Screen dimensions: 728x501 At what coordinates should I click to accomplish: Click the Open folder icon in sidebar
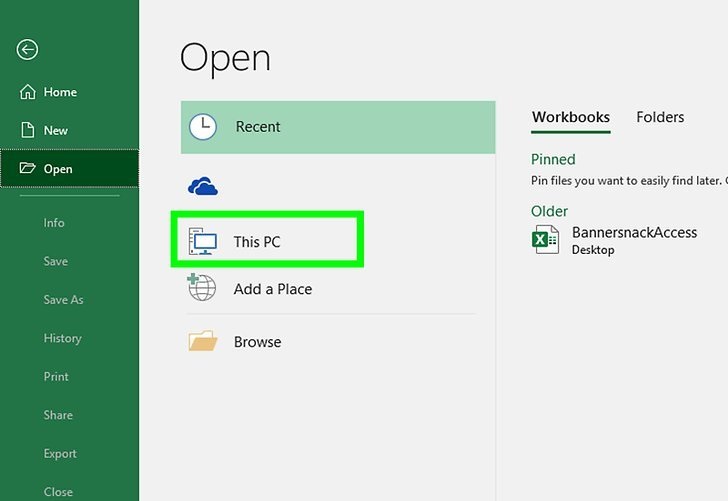27,169
